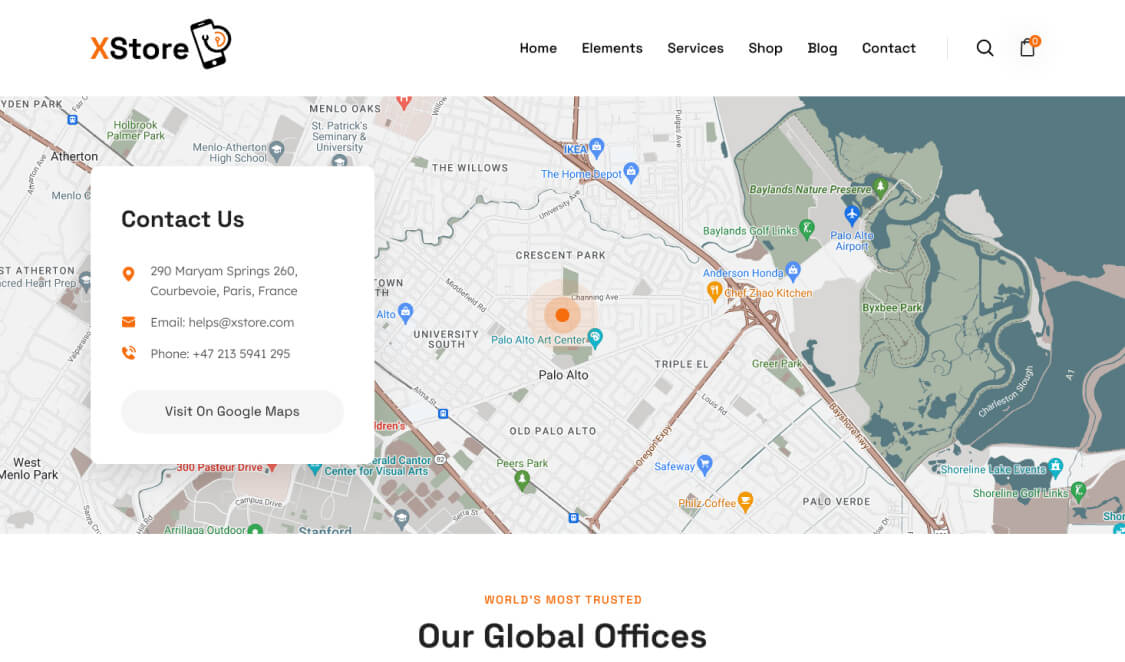1125x662 pixels.
Task: Click the Palo Alto city label
Action: tap(563, 375)
